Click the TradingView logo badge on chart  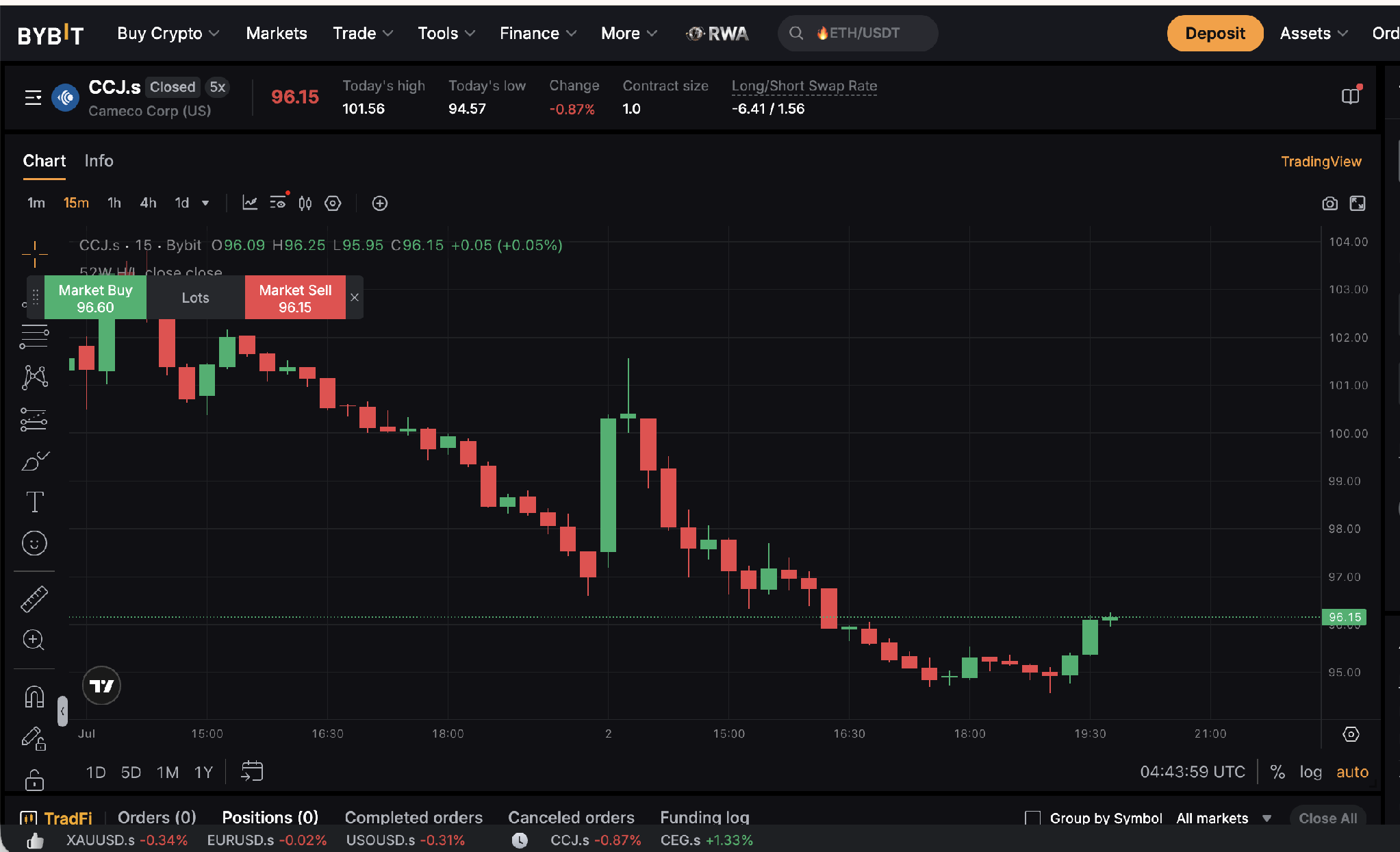101,686
